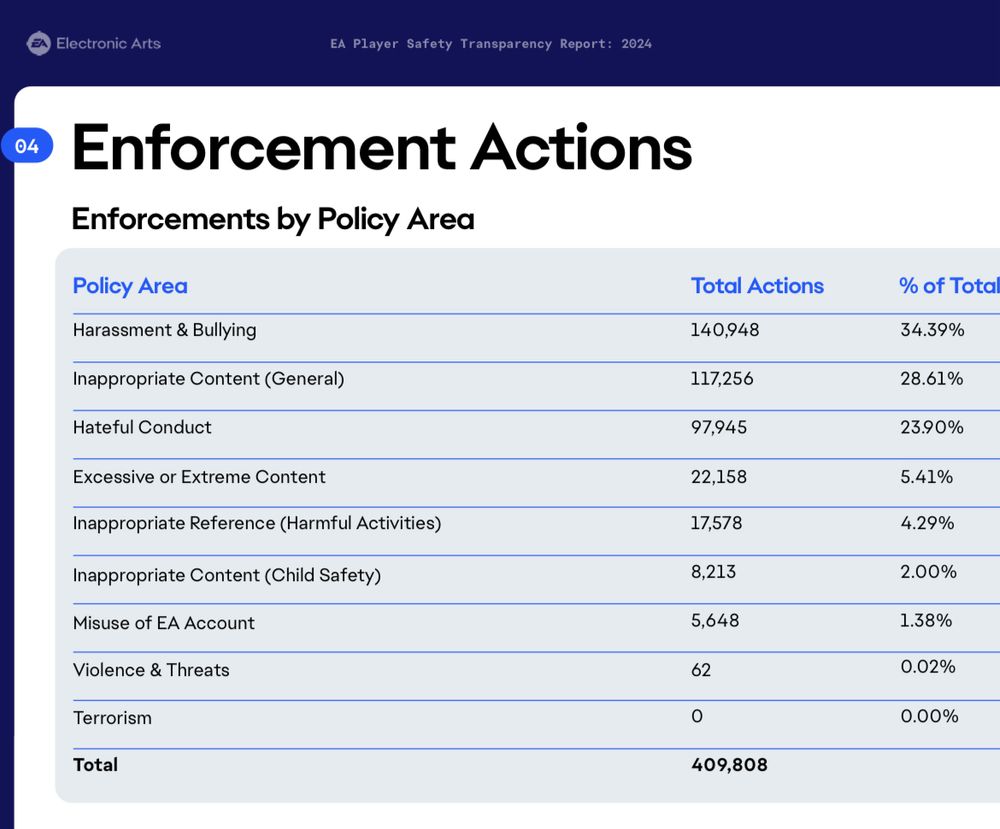Image resolution: width=1000 pixels, height=829 pixels.
Task: Select the bold Total row label
Action: coord(95,765)
